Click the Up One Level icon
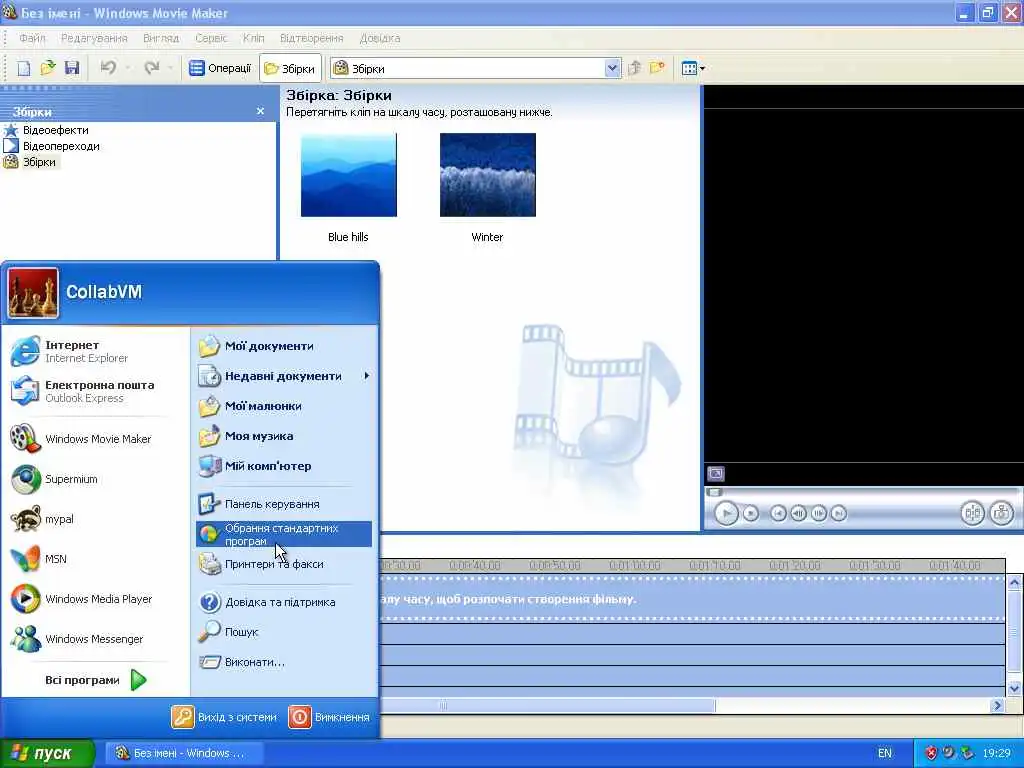Viewport: 1024px width, 768px height. (635, 68)
